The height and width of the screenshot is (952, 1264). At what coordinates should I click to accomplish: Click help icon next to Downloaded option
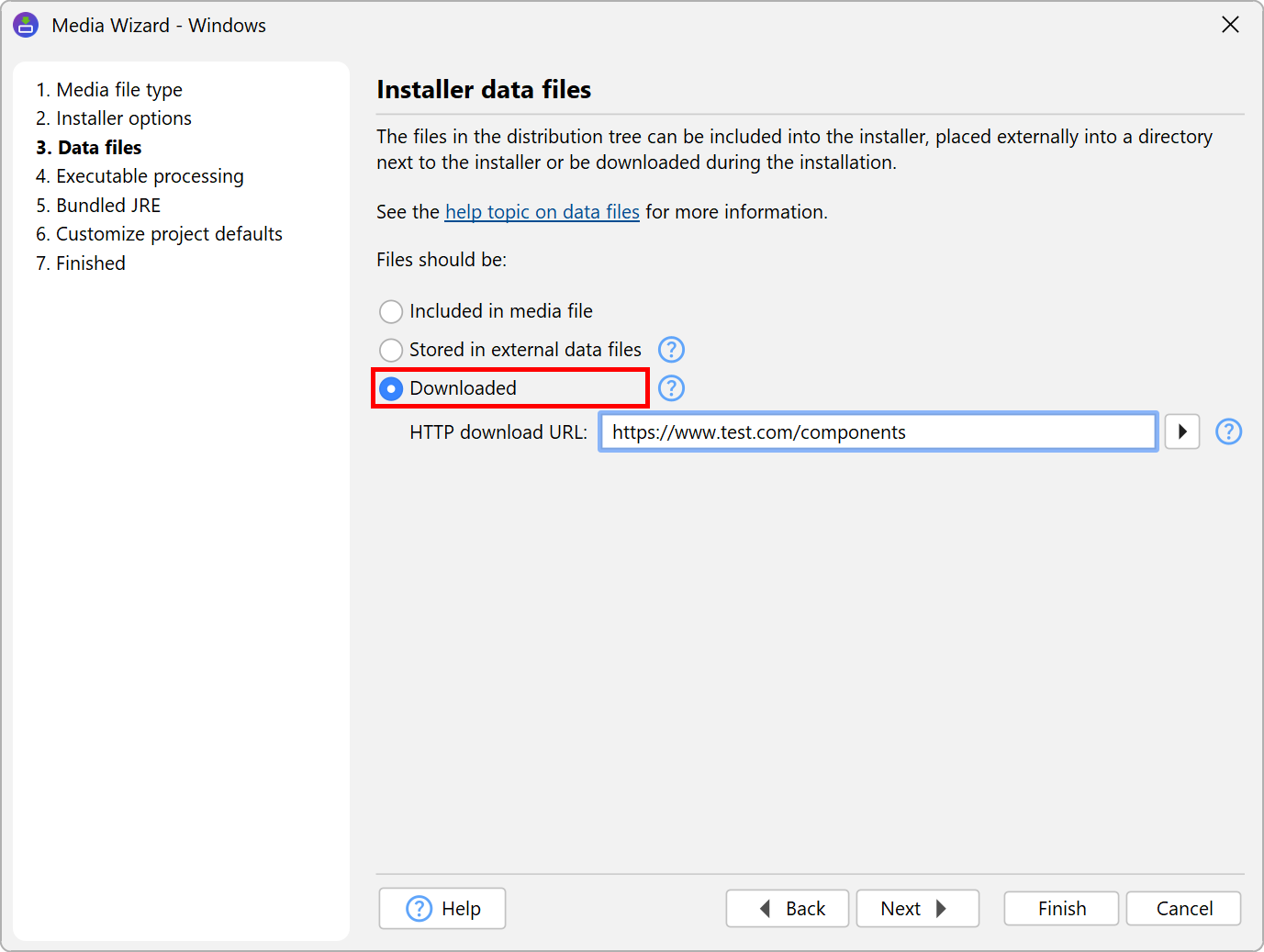(x=672, y=388)
